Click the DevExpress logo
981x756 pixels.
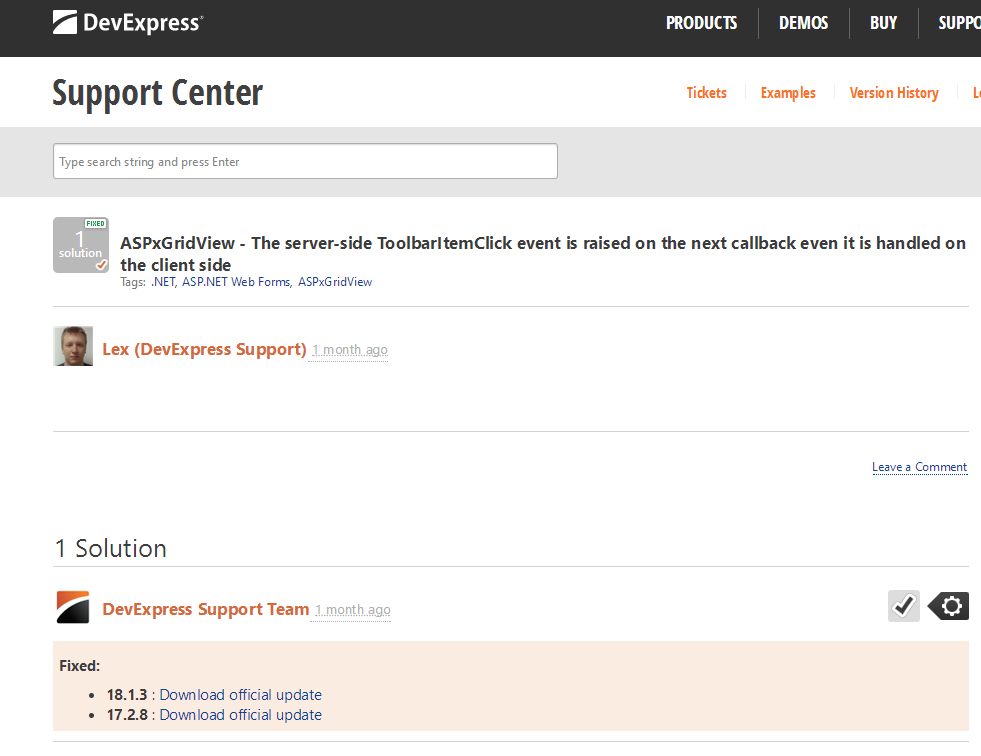click(x=128, y=23)
